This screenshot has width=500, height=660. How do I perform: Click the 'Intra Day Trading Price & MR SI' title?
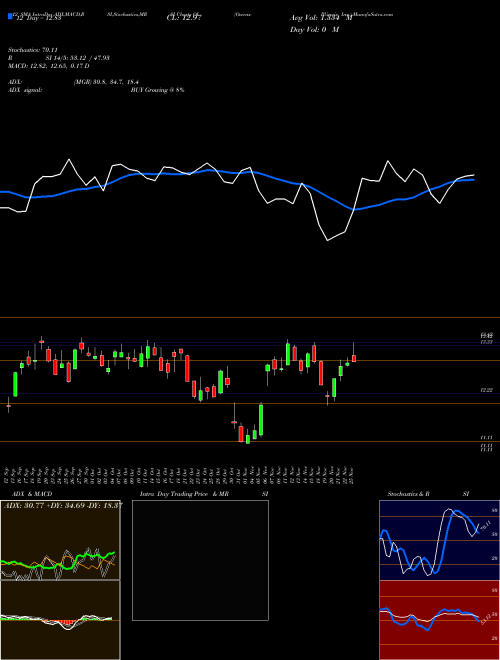pos(204,494)
